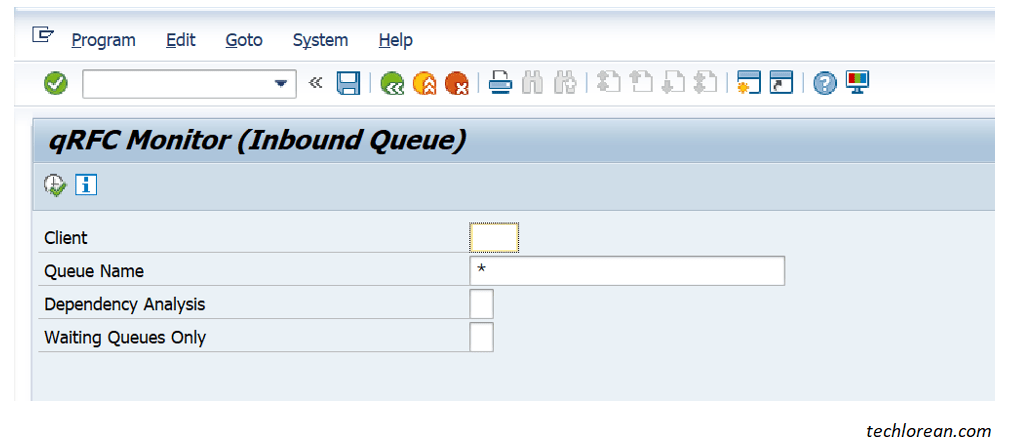The height and width of the screenshot is (447, 1012).
Task: Open the system menu icon beside Program
Action: click(x=43, y=34)
